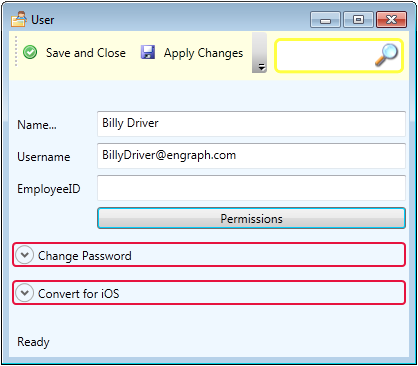Screen dimensions: 418x366
Task: Click into the Username field
Action: (x=251, y=156)
